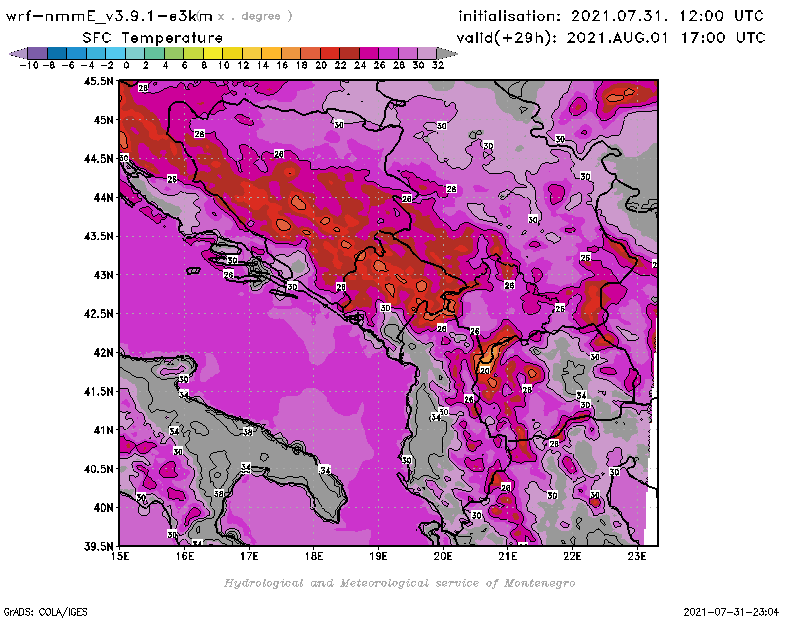Click the '32' value on the legend scale
The width and height of the screenshot is (800, 618).
point(438,65)
